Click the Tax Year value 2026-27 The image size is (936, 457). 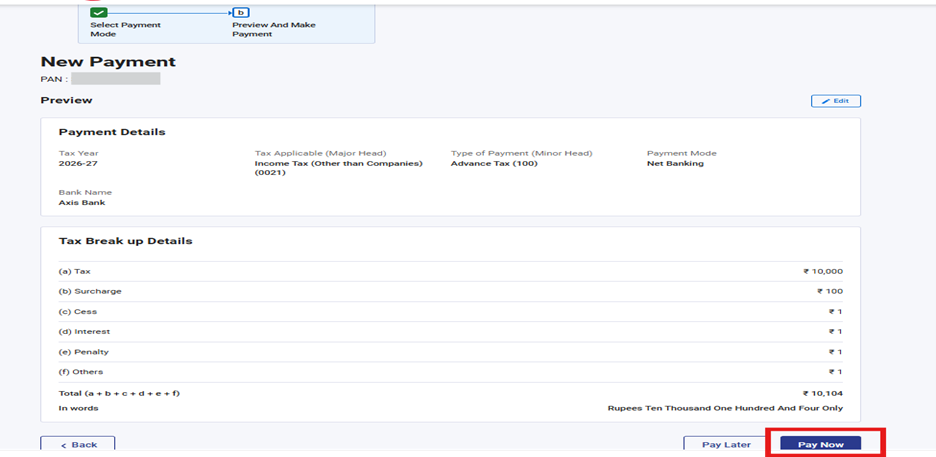point(79,163)
